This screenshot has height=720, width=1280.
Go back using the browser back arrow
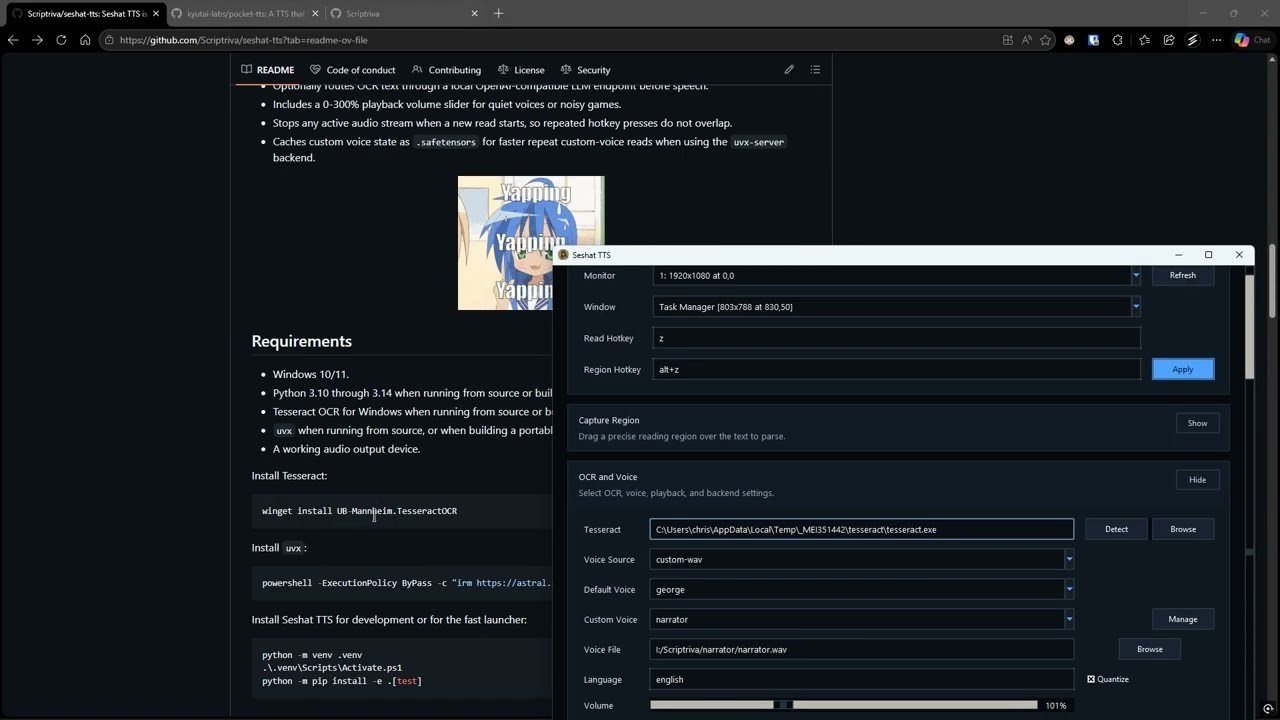13,40
